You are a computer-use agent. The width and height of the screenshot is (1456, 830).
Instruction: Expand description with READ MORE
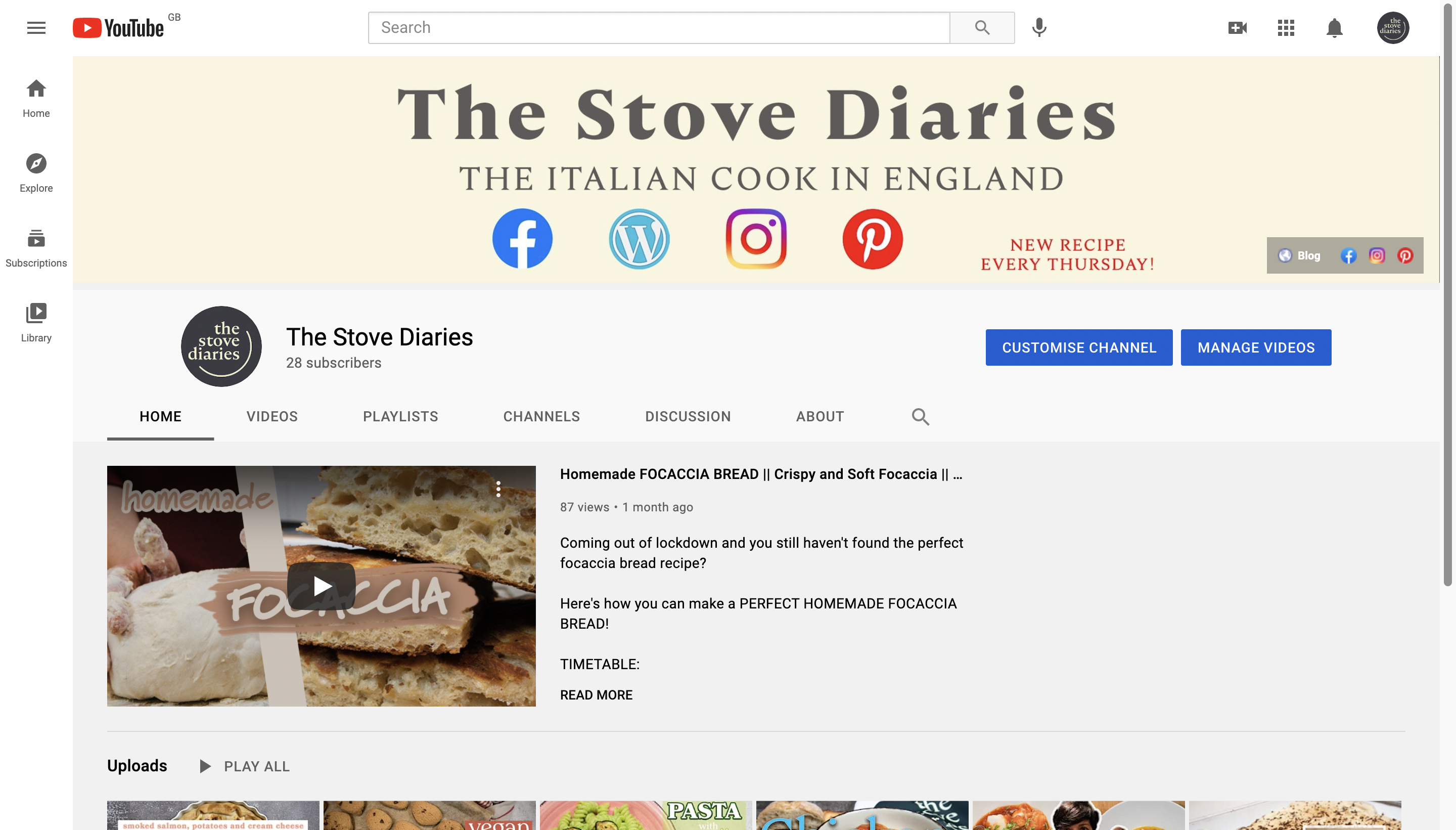pyautogui.click(x=596, y=695)
